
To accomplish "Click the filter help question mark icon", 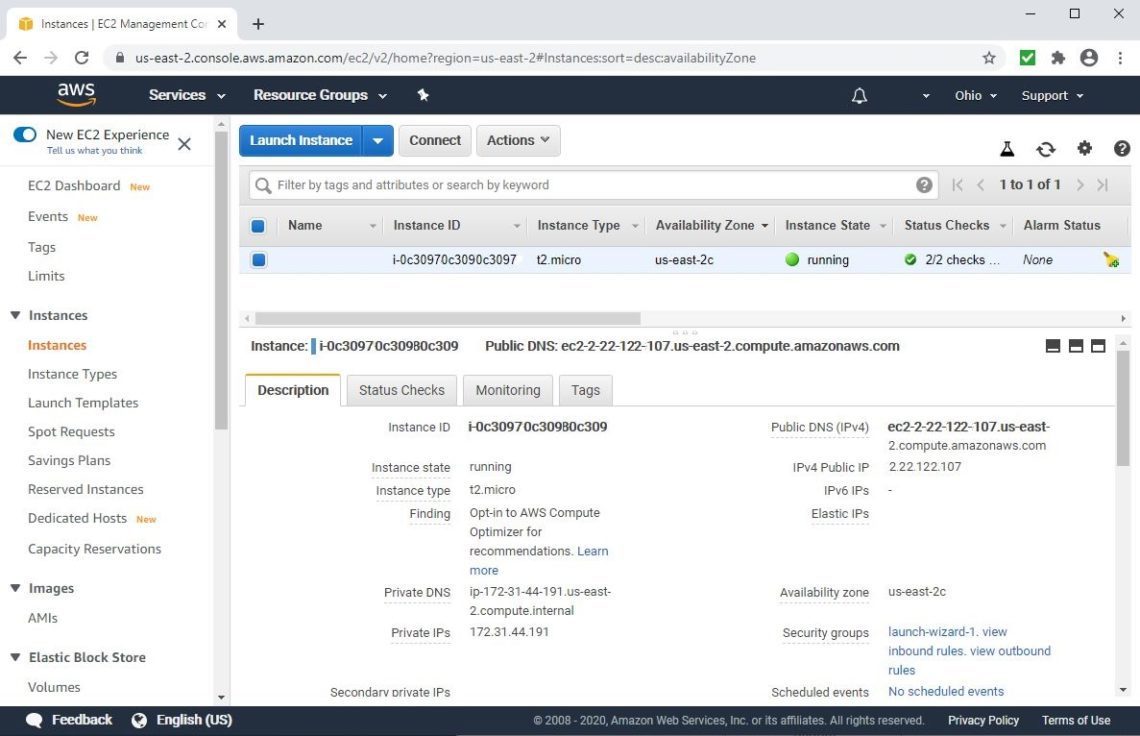I will [x=923, y=185].
